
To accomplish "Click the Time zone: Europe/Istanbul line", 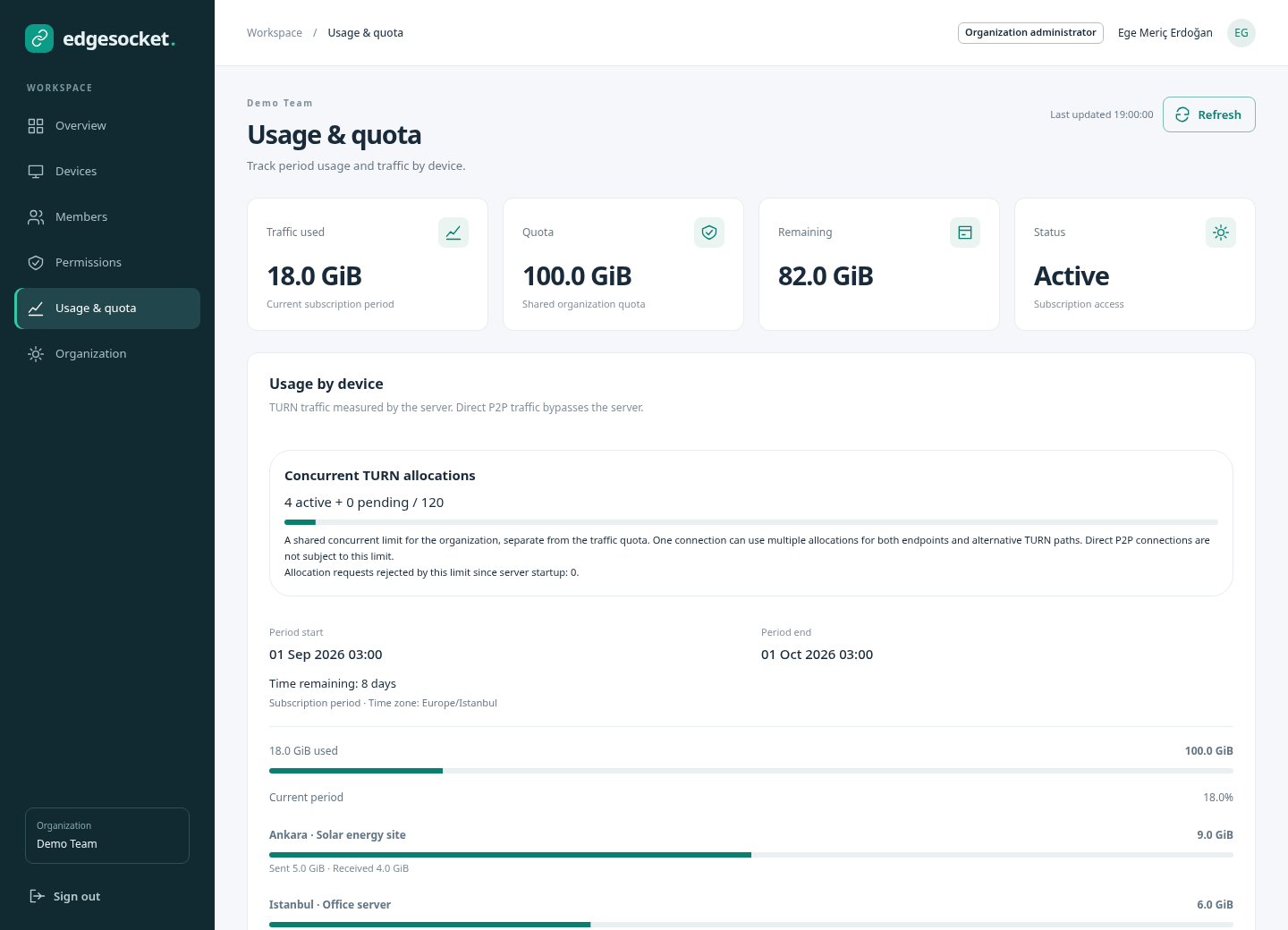I will tap(383, 703).
